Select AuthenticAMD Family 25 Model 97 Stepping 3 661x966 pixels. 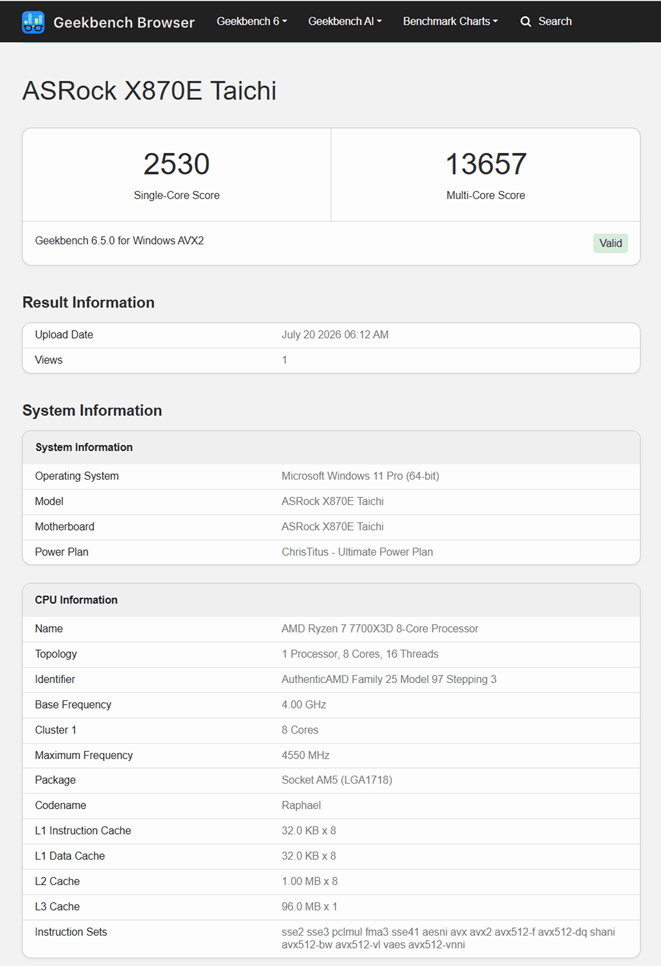389,679
